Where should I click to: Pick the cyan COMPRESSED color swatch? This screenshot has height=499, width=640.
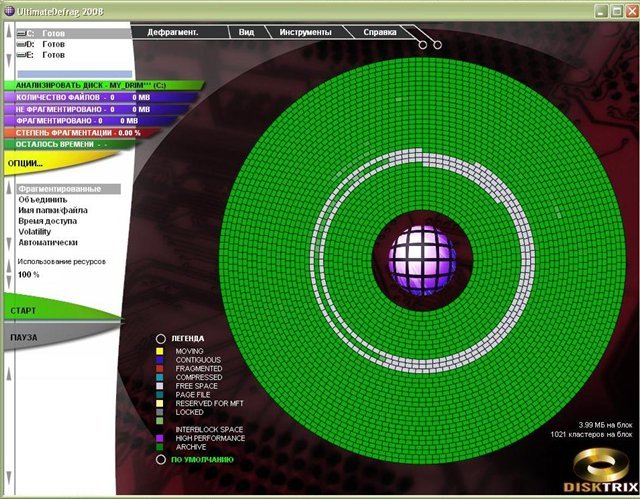pos(160,377)
